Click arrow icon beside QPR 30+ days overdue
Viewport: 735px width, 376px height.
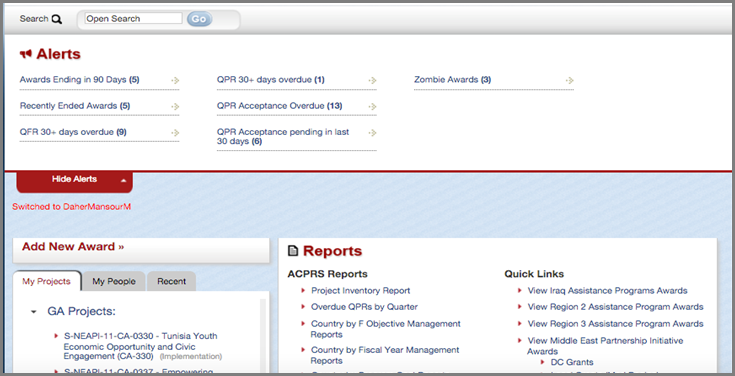[373, 80]
